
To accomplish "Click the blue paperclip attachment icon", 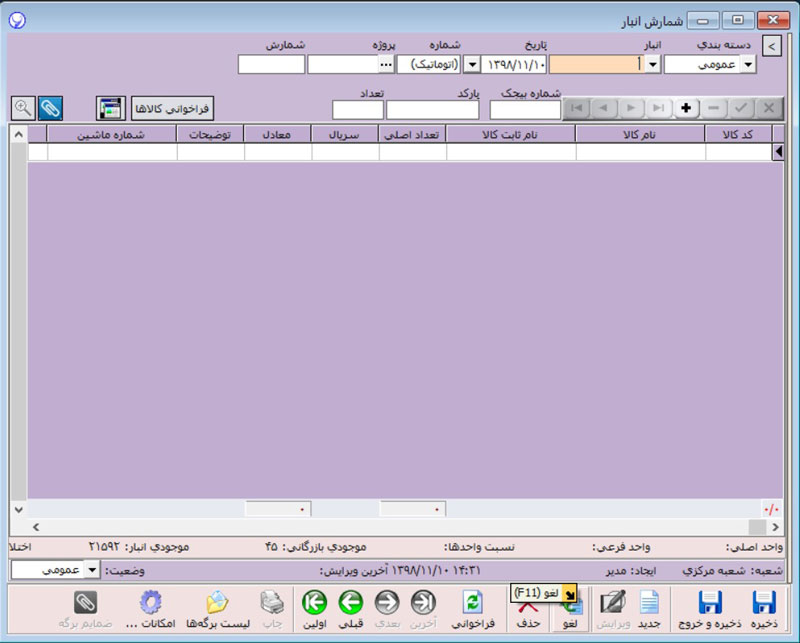I will point(50,107).
